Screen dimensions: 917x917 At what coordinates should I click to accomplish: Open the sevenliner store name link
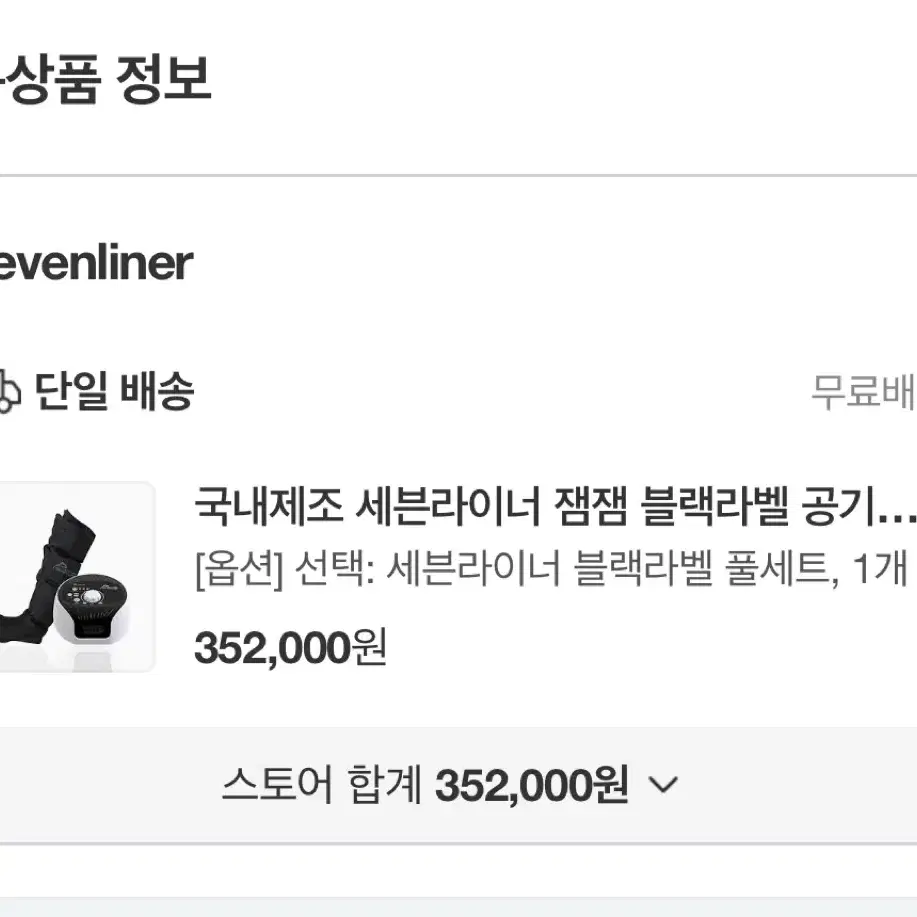tap(96, 263)
